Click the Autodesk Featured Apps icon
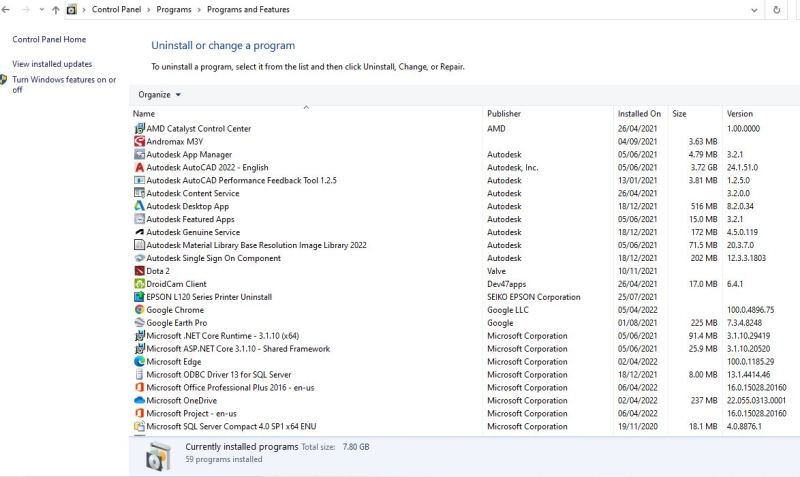Image resolution: width=800 pixels, height=477 pixels. (139, 219)
